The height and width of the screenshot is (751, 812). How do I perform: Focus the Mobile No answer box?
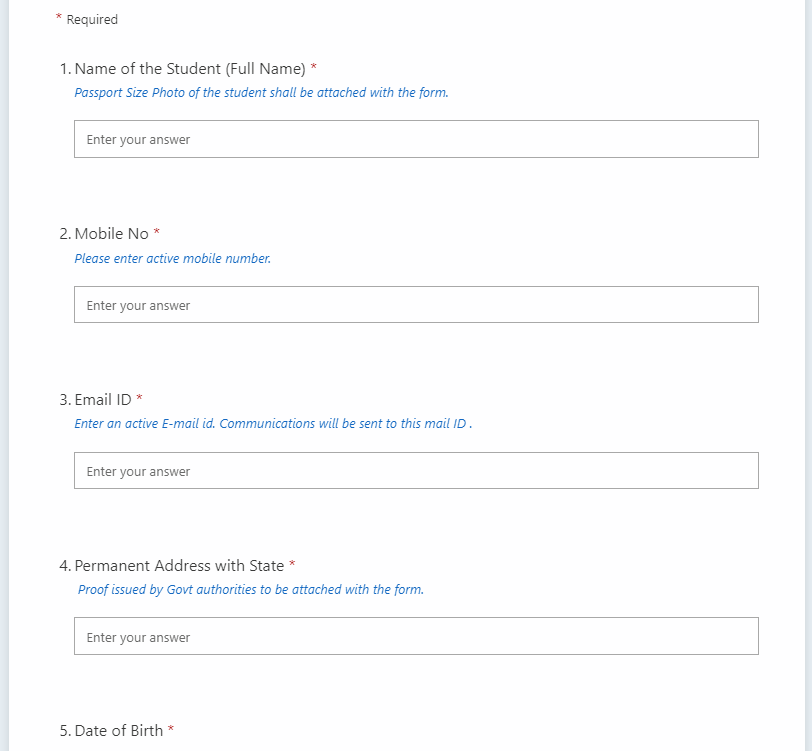point(416,305)
